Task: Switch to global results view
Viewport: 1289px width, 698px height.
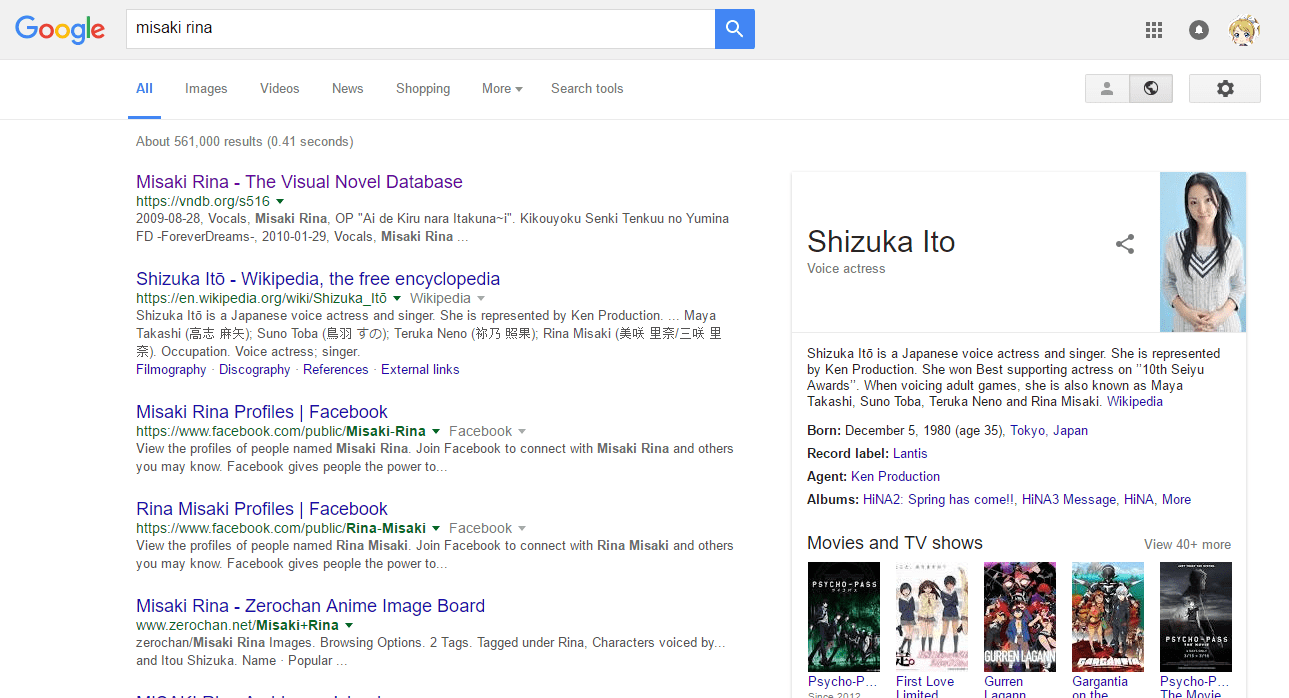Action: tap(1151, 88)
